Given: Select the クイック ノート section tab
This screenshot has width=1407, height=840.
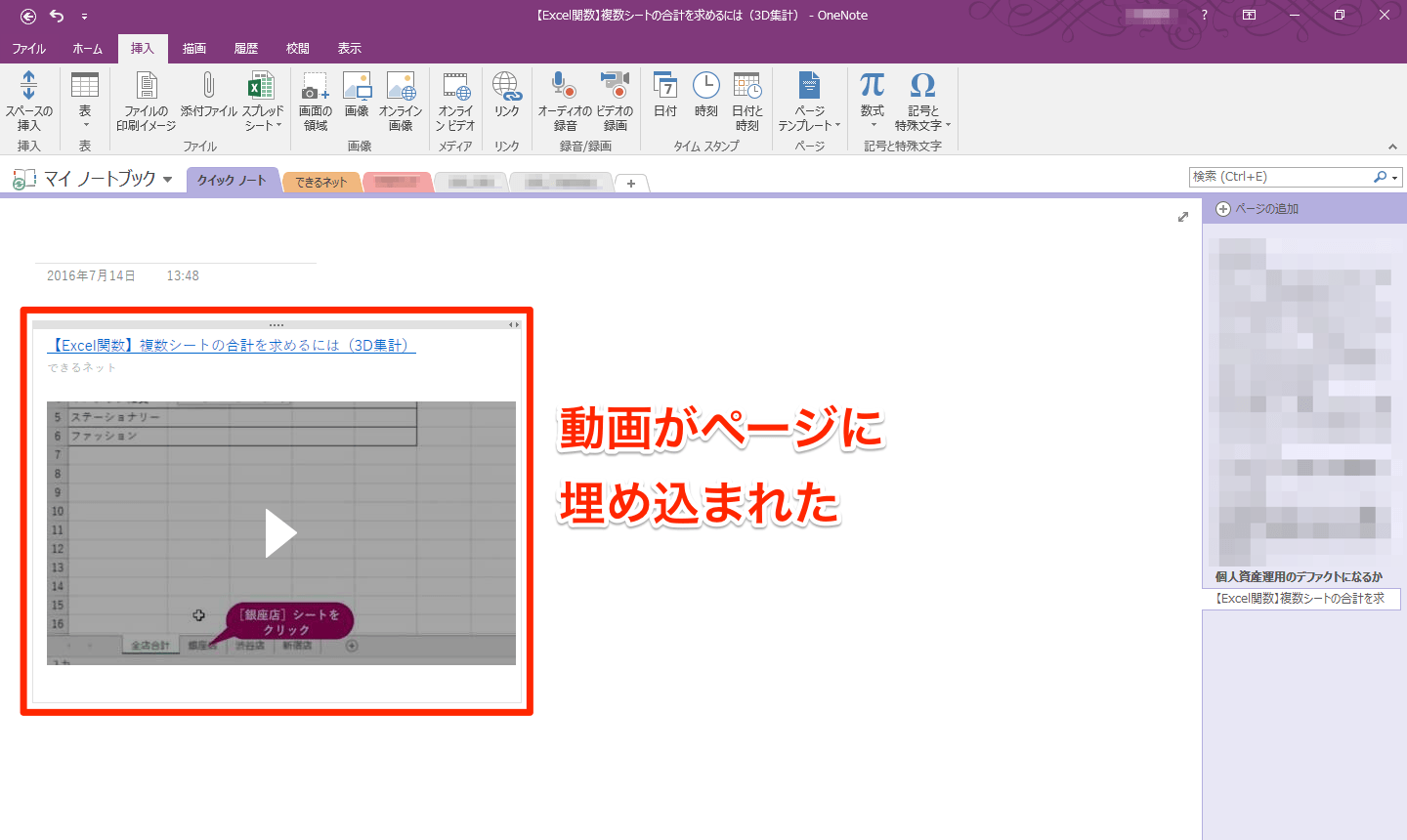Looking at the screenshot, I should pyautogui.click(x=232, y=181).
